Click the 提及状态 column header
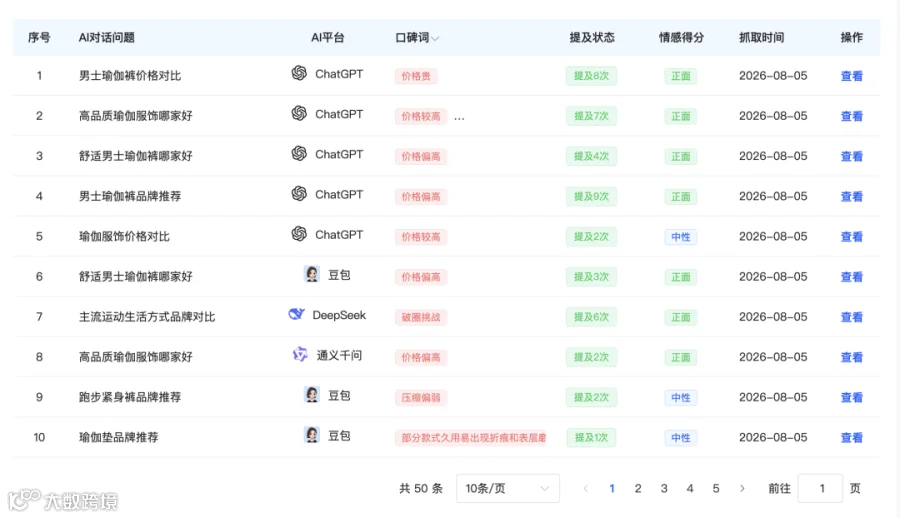900x518 pixels. click(x=592, y=37)
